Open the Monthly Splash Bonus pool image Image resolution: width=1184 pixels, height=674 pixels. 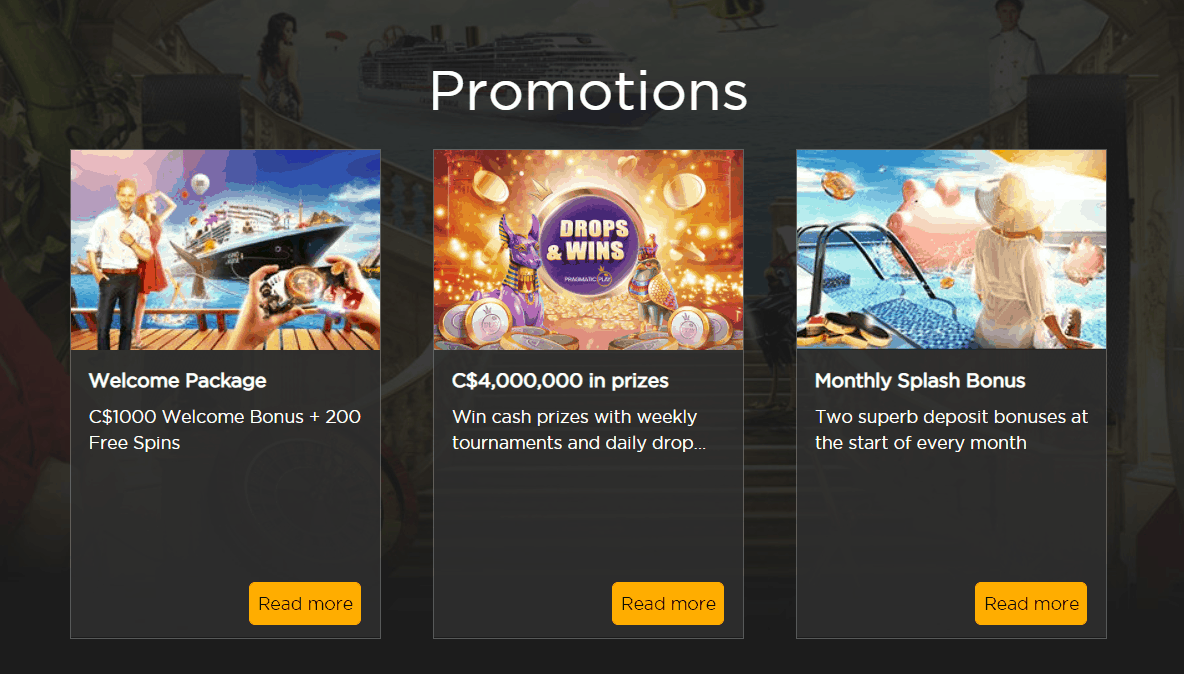(x=951, y=250)
